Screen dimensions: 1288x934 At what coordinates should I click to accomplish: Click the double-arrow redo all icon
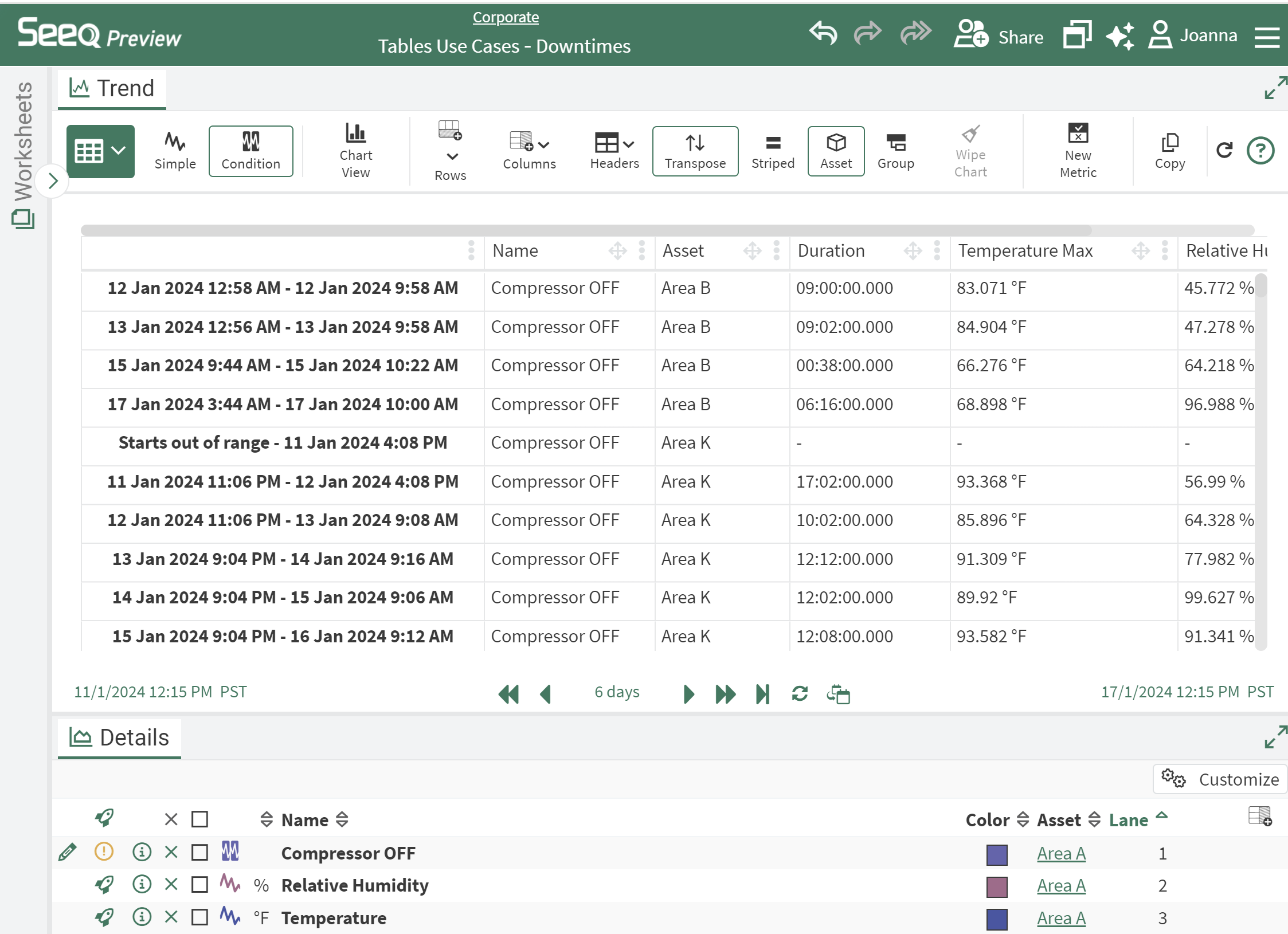(915, 33)
